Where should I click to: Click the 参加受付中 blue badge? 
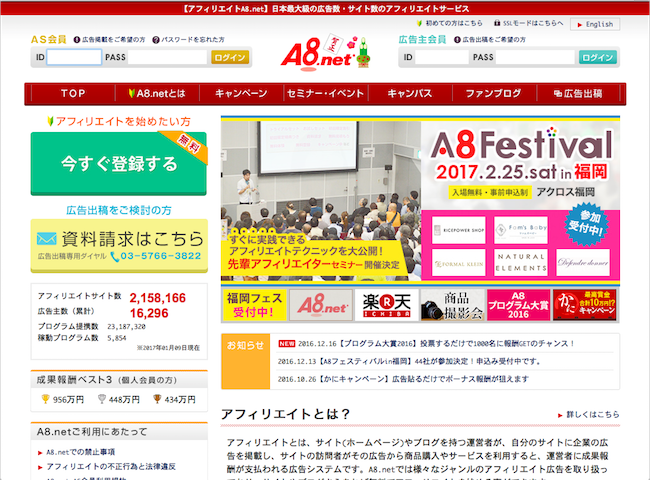pos(585,224)
